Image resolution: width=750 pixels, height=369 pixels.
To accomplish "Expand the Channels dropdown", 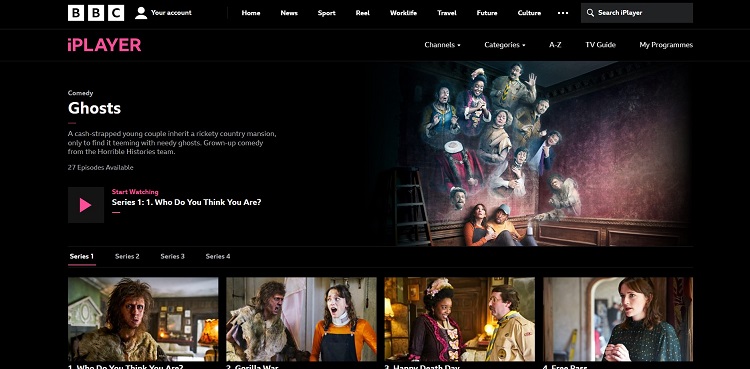I will click(x=442, y=45).
